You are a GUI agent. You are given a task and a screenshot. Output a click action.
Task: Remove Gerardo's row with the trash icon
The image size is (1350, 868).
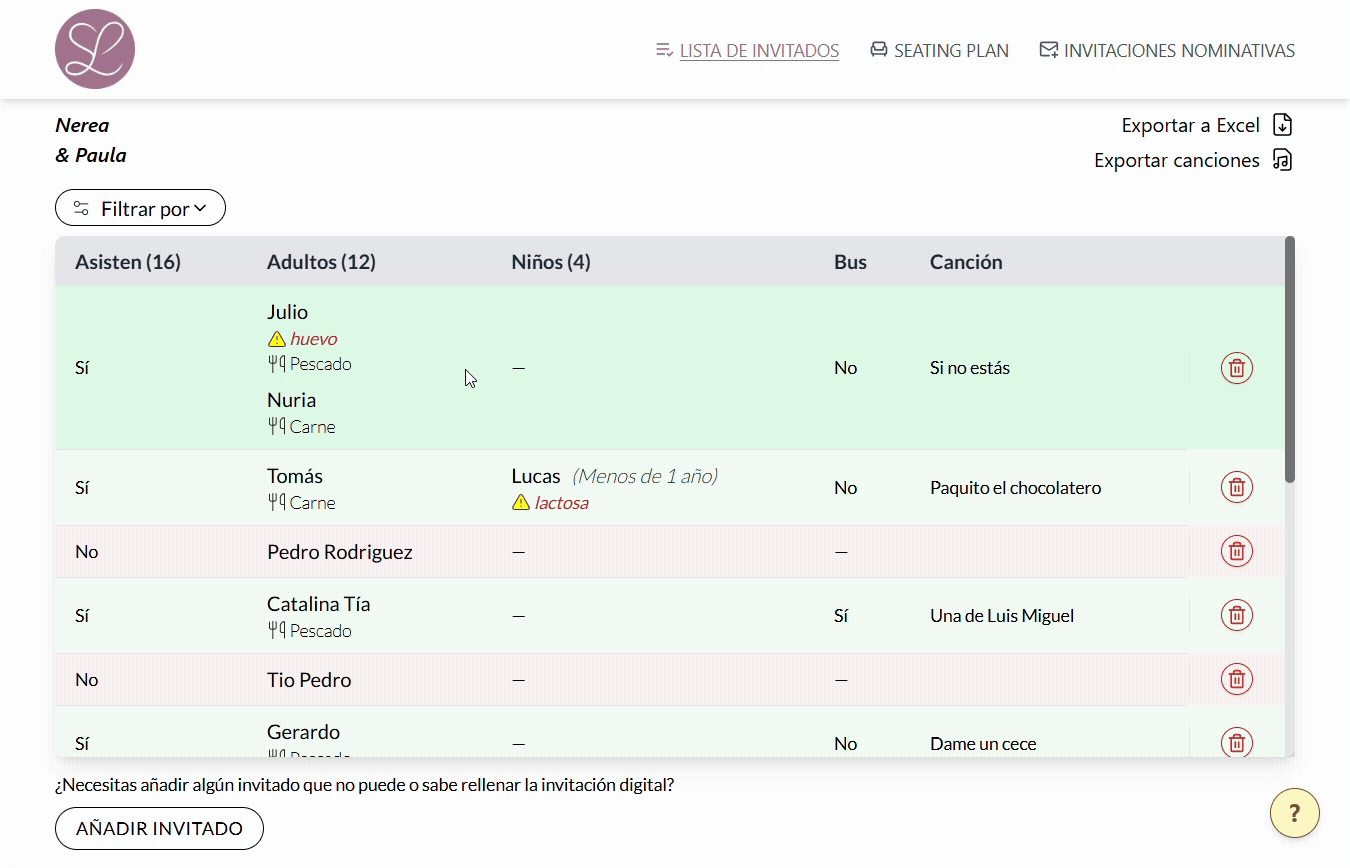pos(1236,742)
